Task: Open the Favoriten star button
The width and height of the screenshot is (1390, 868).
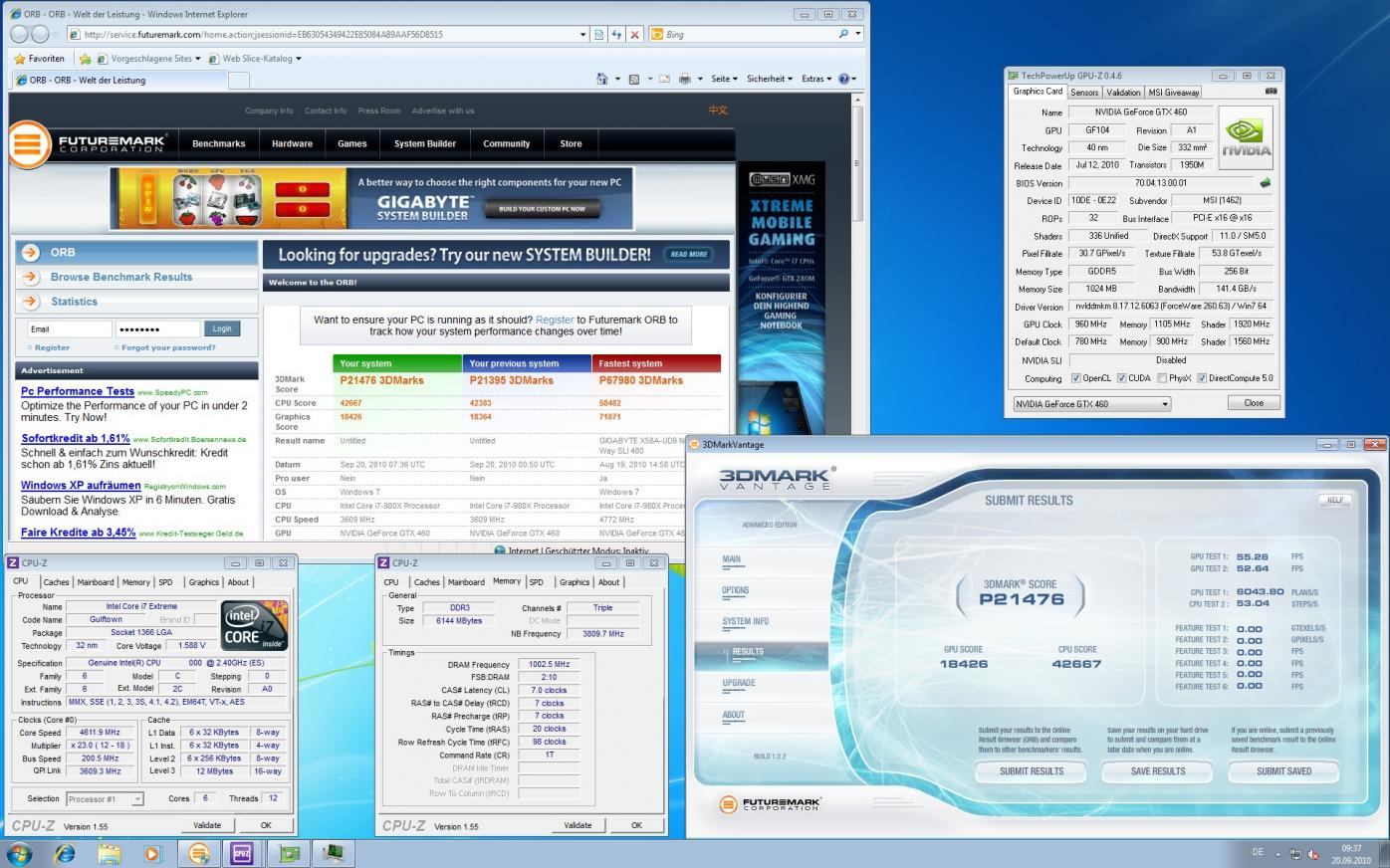Action: (40, 59)
